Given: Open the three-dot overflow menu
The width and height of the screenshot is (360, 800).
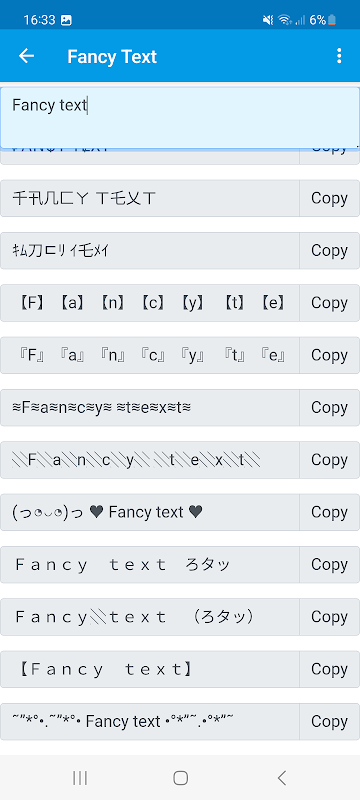Looking at the screenshot, I should [x=339, y=56].
